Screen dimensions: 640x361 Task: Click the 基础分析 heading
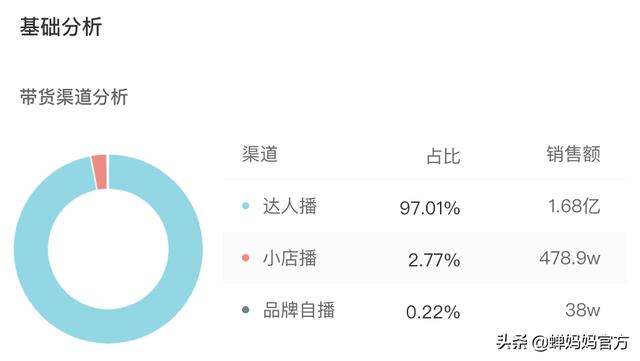(x=61, y=27)
